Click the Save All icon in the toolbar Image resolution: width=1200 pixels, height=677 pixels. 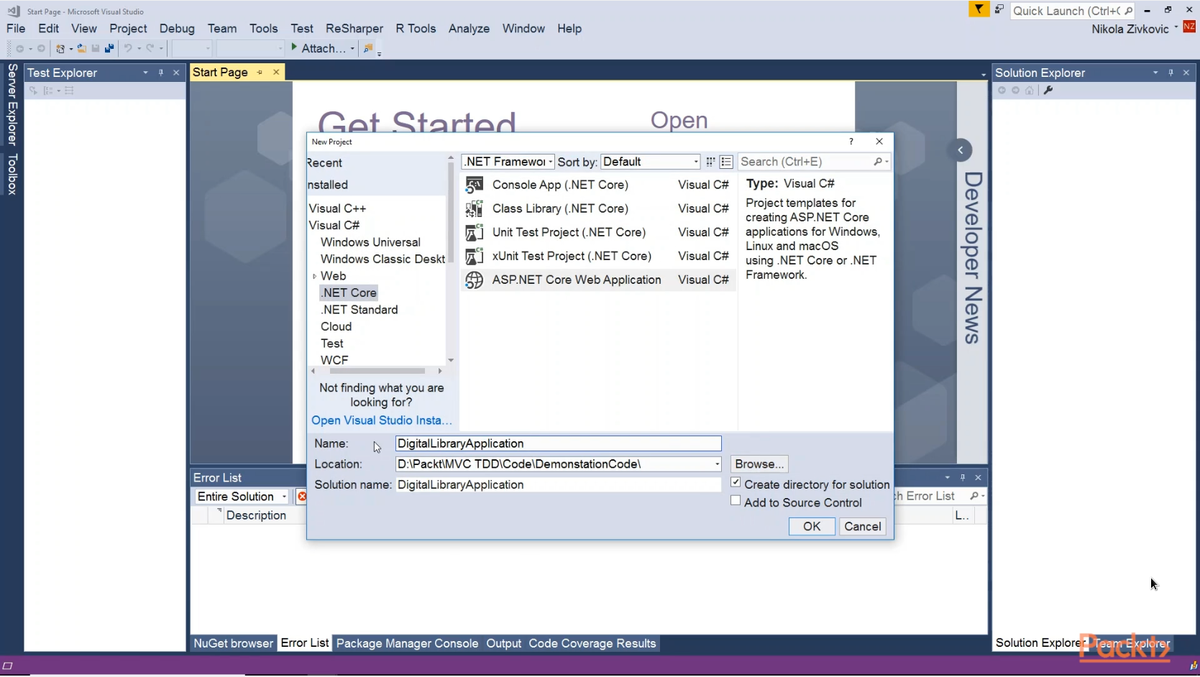(x=109, y=48)
